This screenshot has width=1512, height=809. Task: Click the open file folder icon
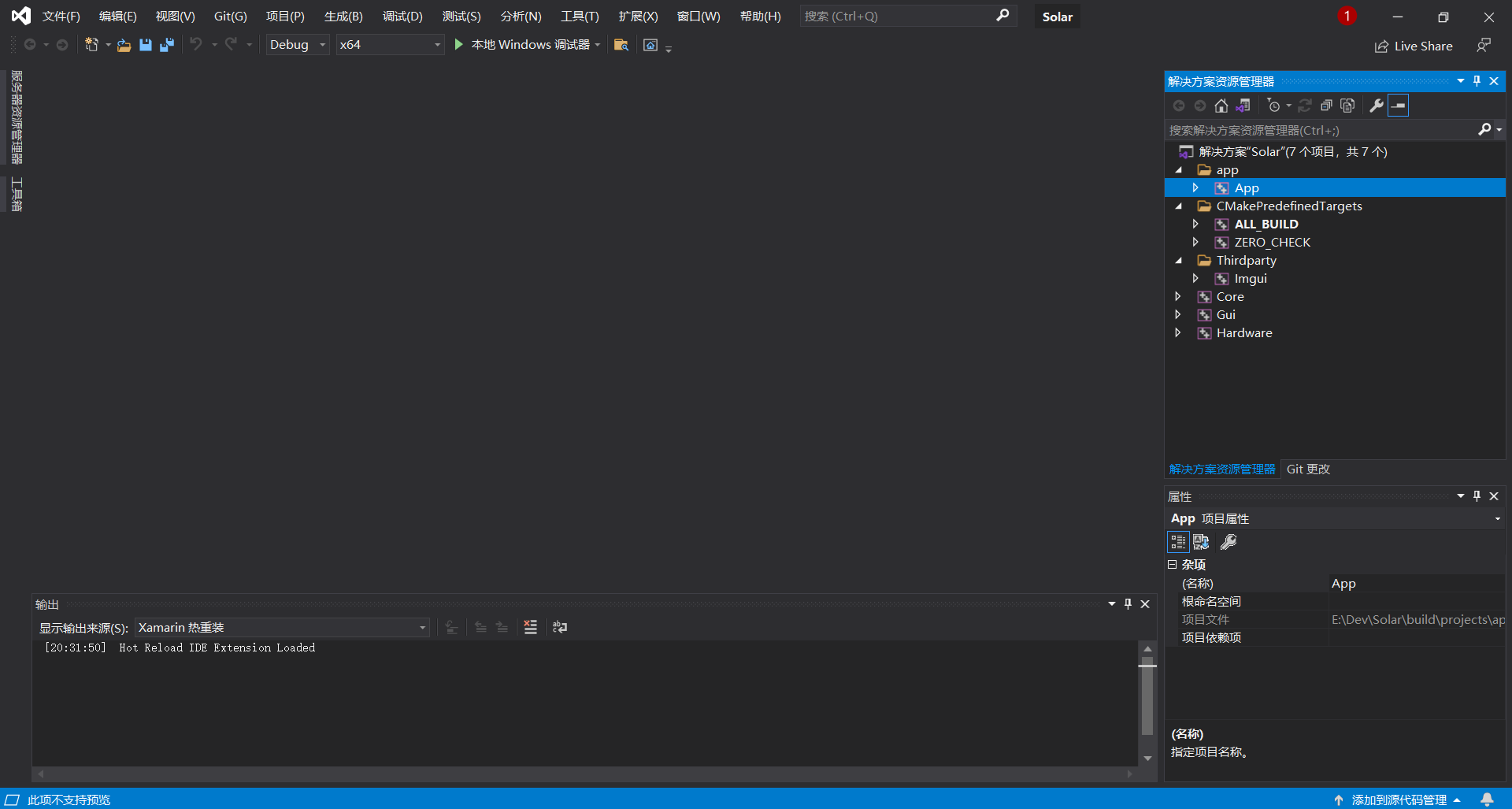pyautogui.click(x=124, y=45)
